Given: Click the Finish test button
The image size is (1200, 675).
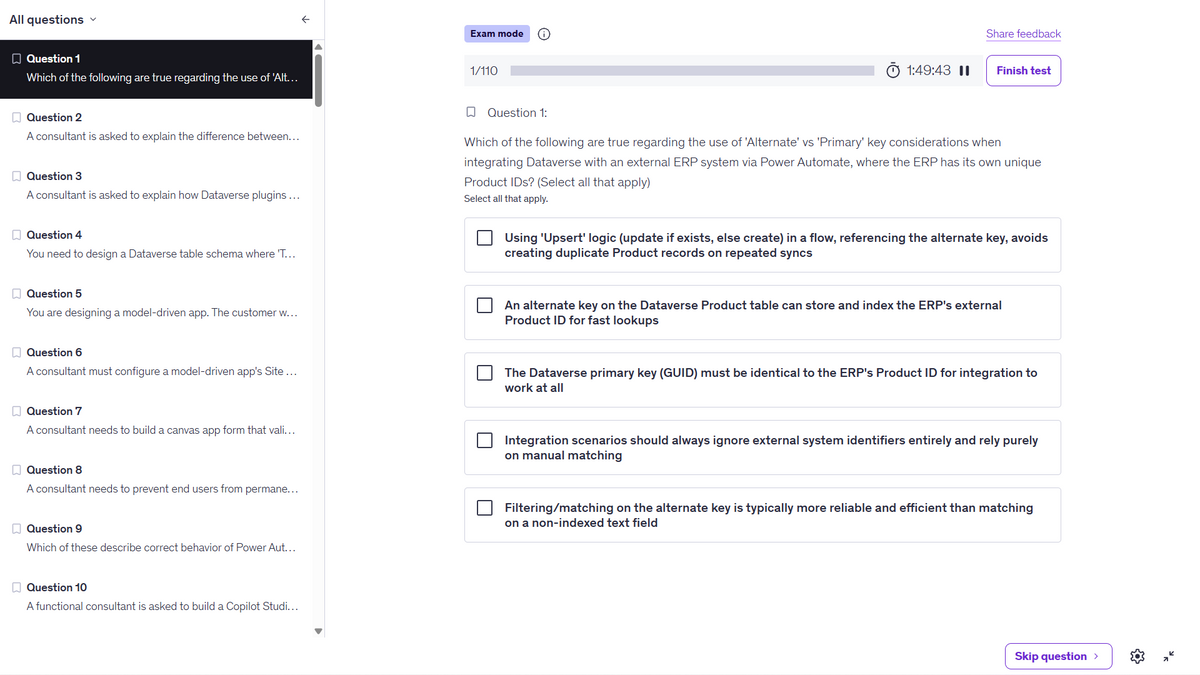Looking at the screenshot, I should (x=1023, y=71).
